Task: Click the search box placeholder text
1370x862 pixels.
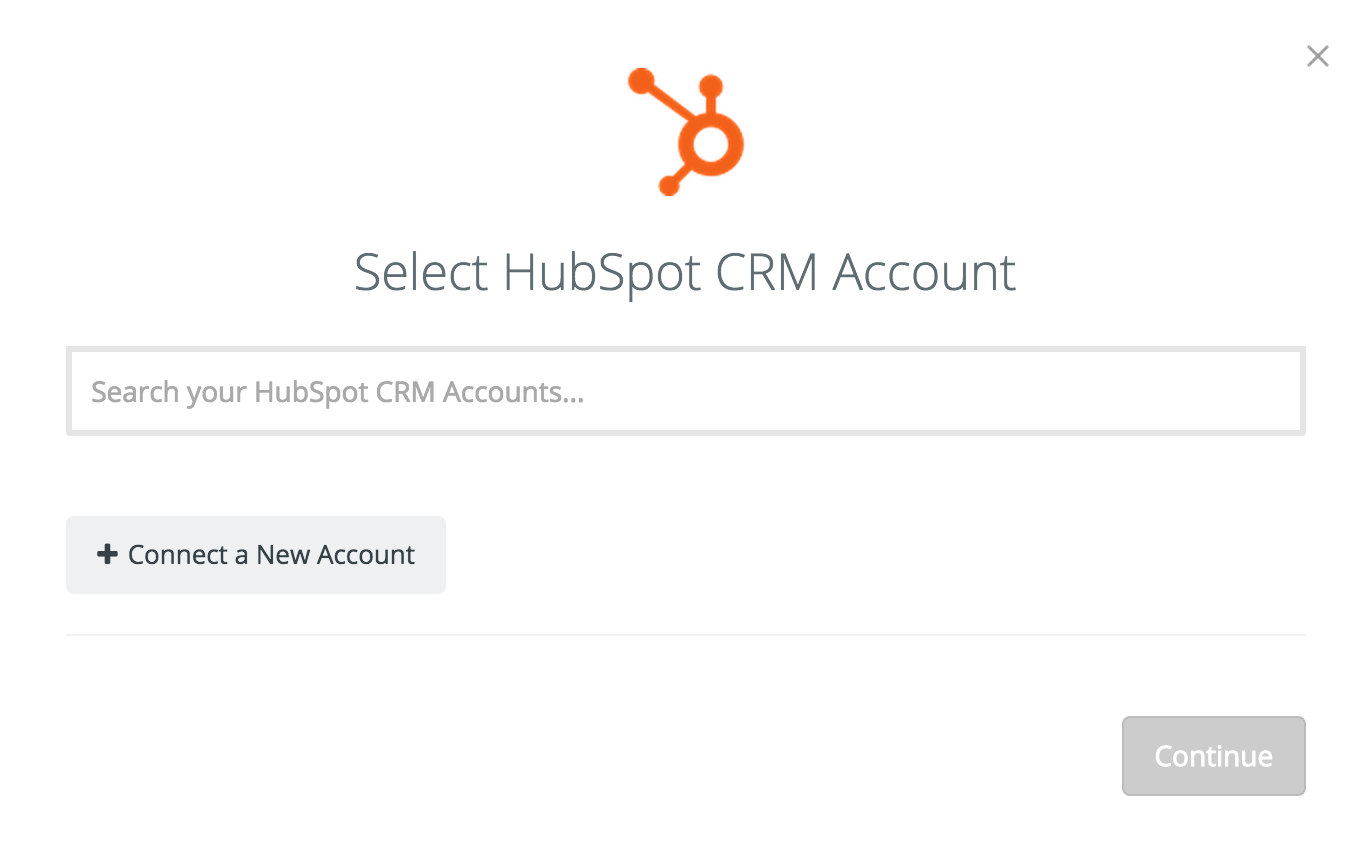Action: click(337, 392)
